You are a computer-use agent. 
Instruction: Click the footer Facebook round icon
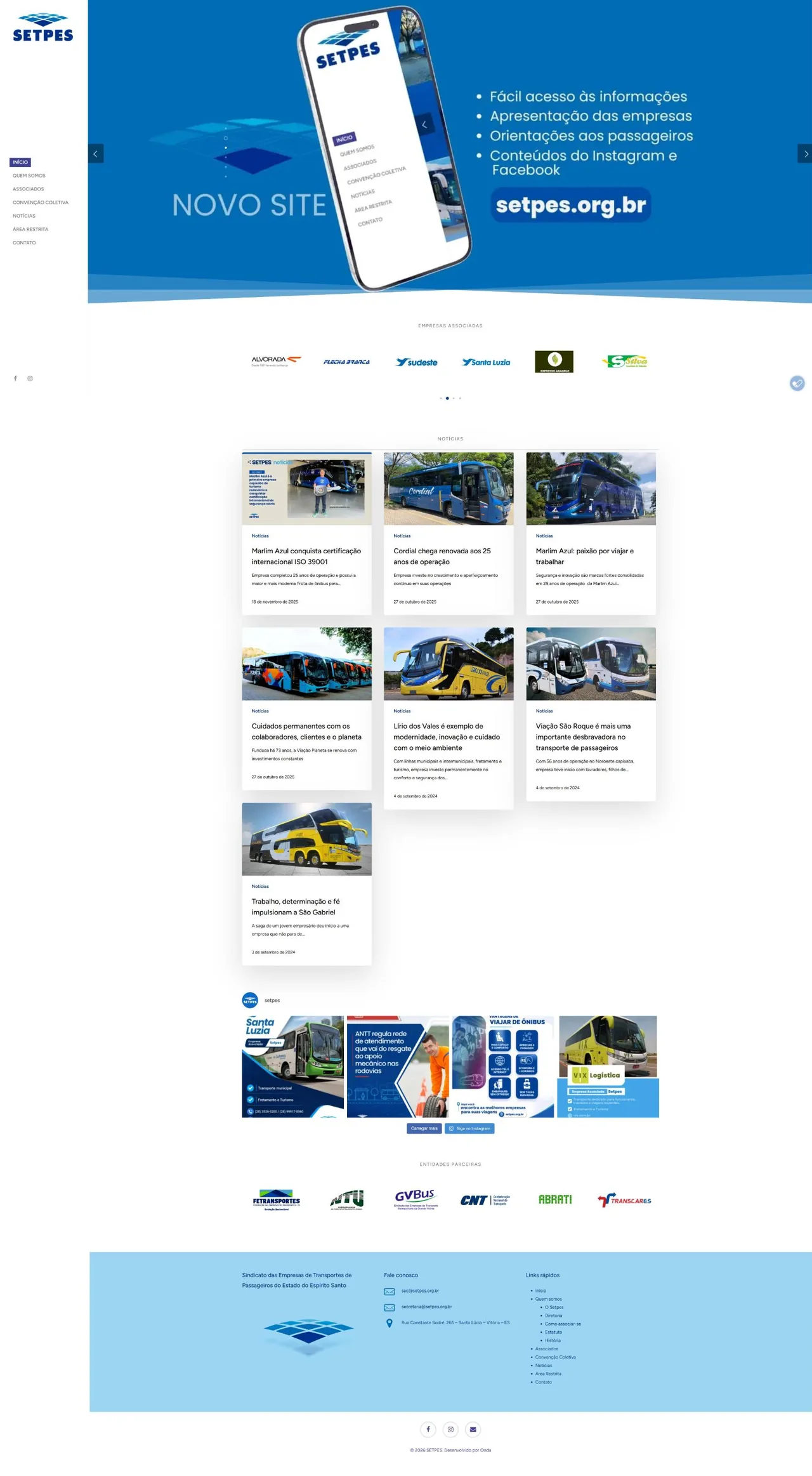[428, 1429]
